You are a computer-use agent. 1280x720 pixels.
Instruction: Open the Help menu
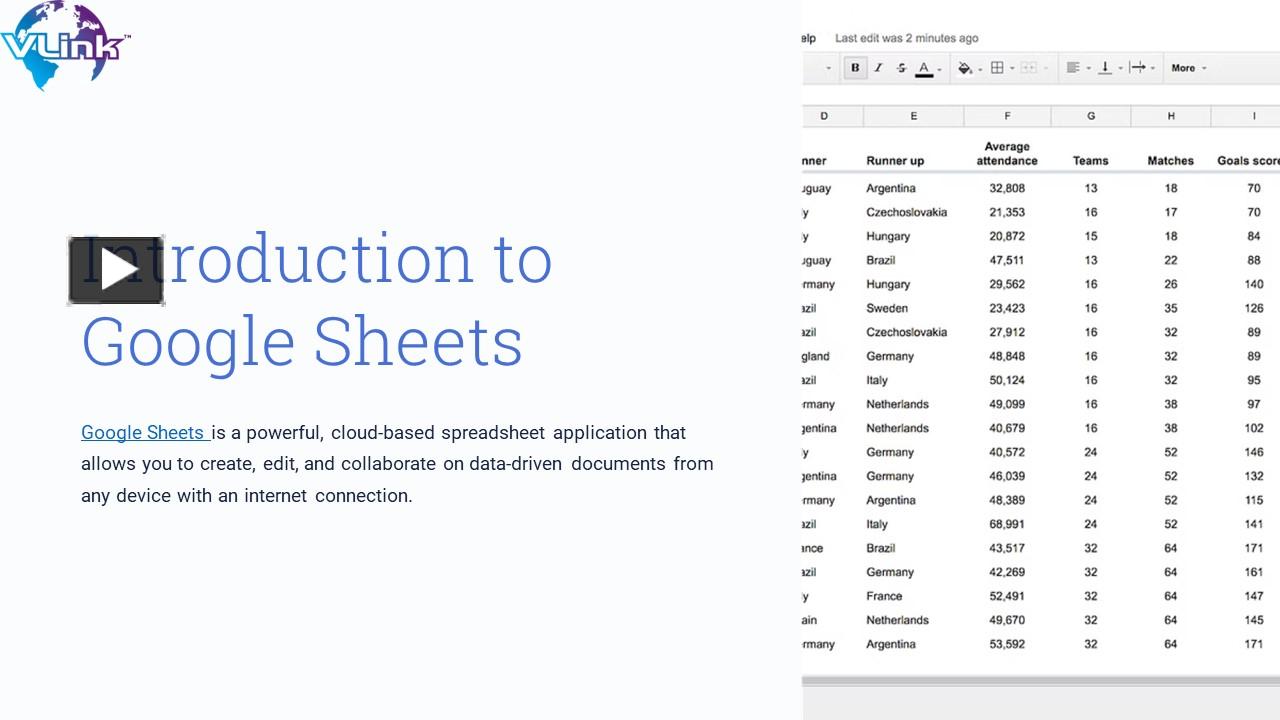point(805,38)
